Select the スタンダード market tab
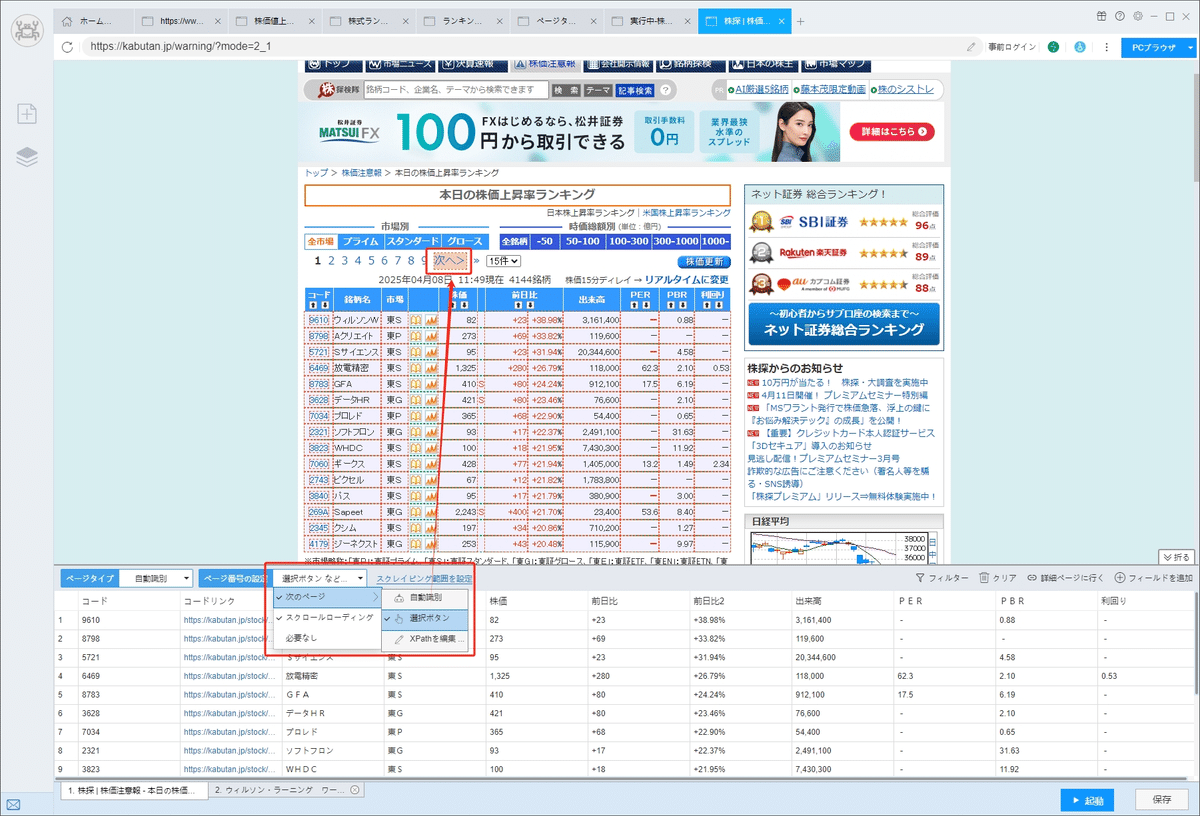 pyautogui.click(x=412, y=242)
